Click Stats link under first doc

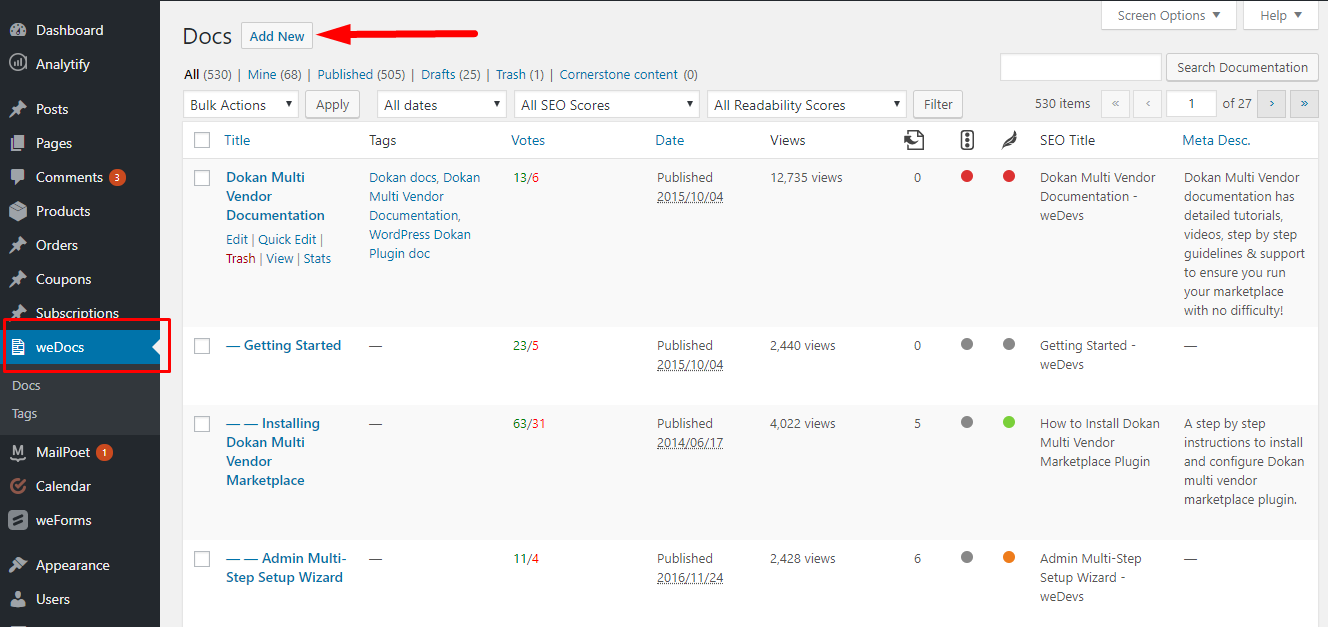coord(317,258)
